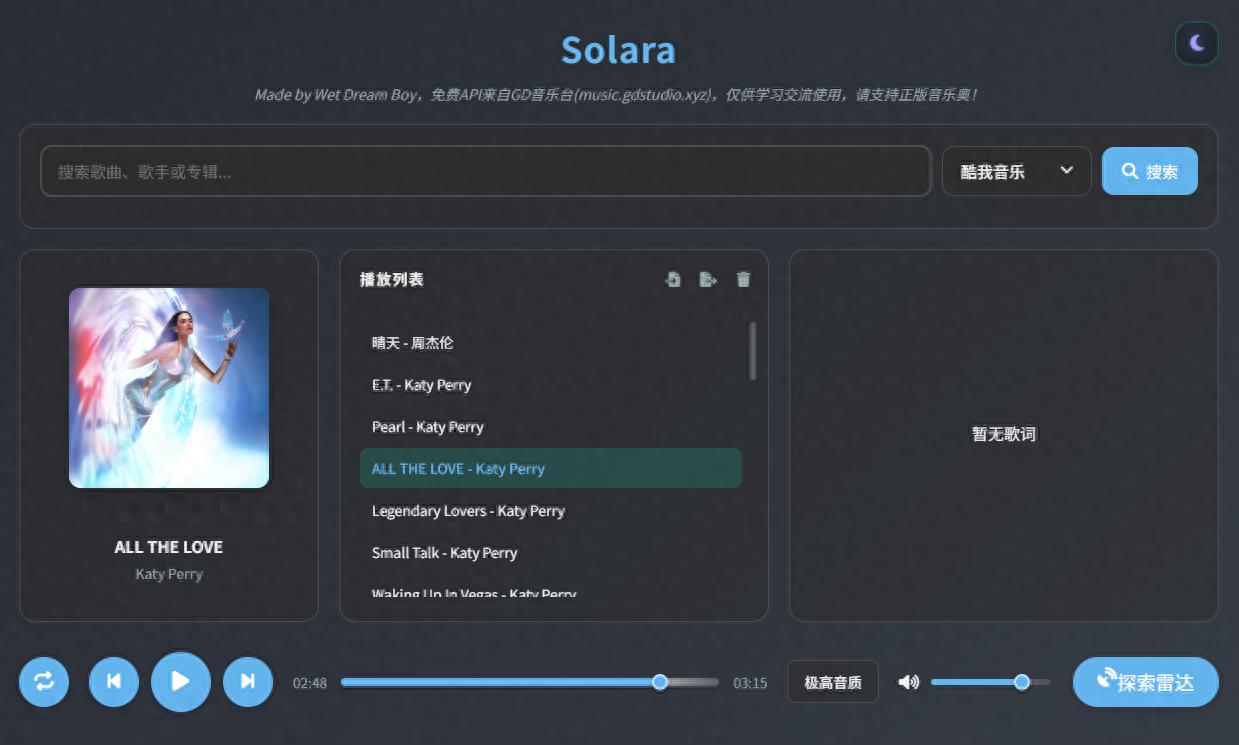Click the 搜索 search button
The height and width of the screenshot is (745, 1239).
coord(1149,170)
